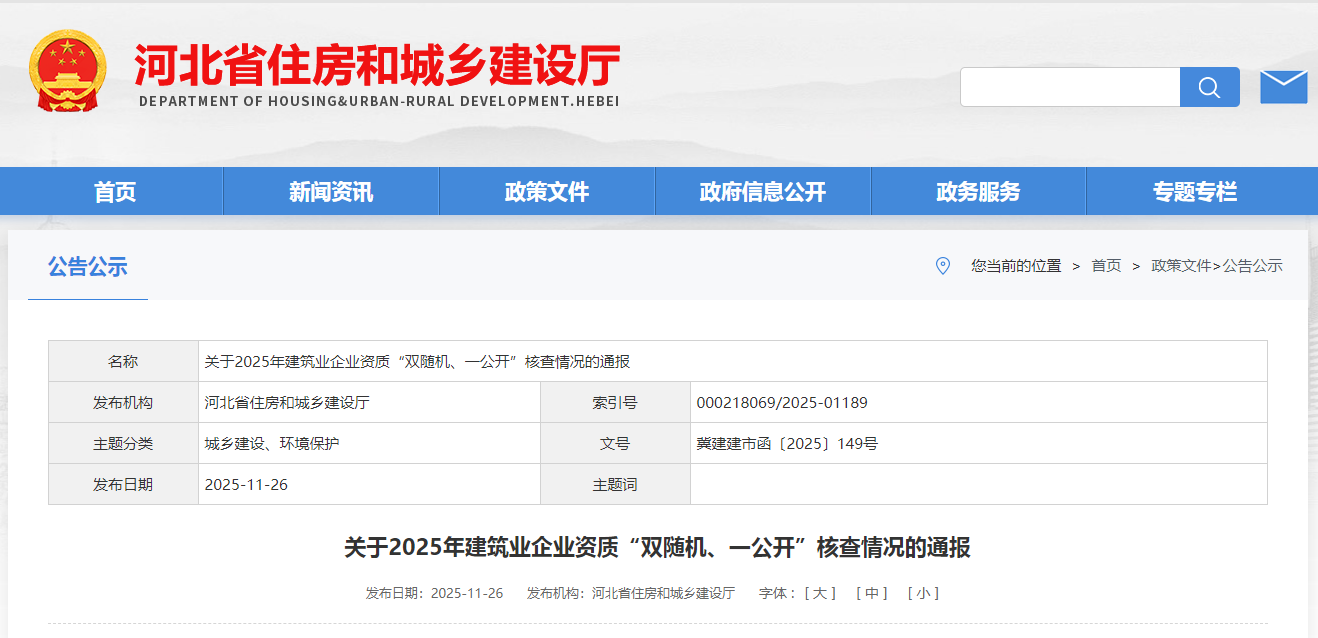
Task: Open 政府信息公开 section
Action: tap(763, 192)
